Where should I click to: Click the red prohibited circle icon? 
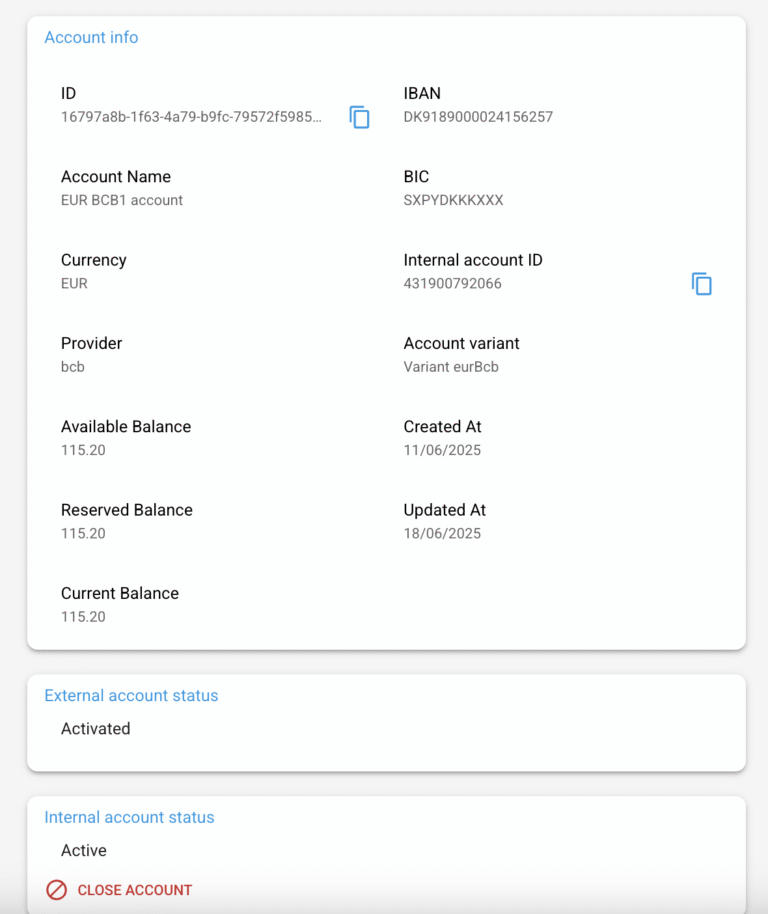pyautogui.click(x=57, y=890)
